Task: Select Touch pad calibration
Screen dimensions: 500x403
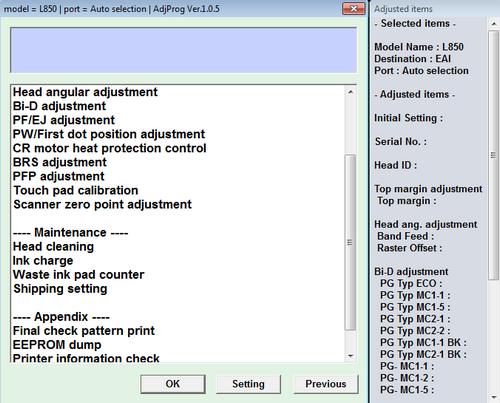Action: point(76,190)
